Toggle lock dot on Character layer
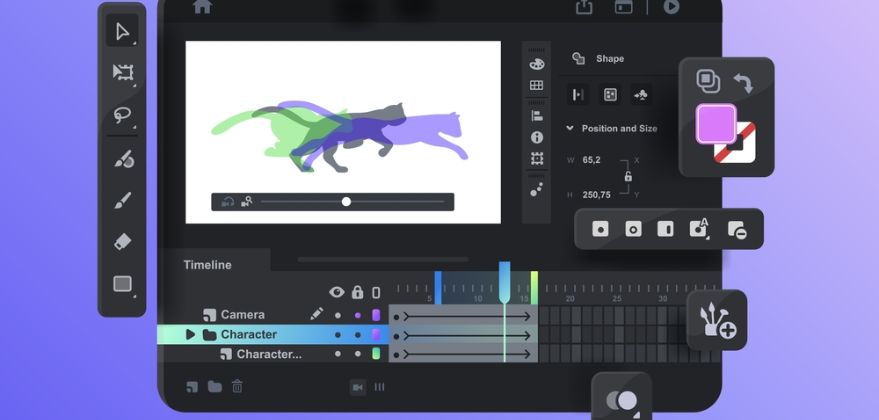879x420 pixels. point(357,335)
